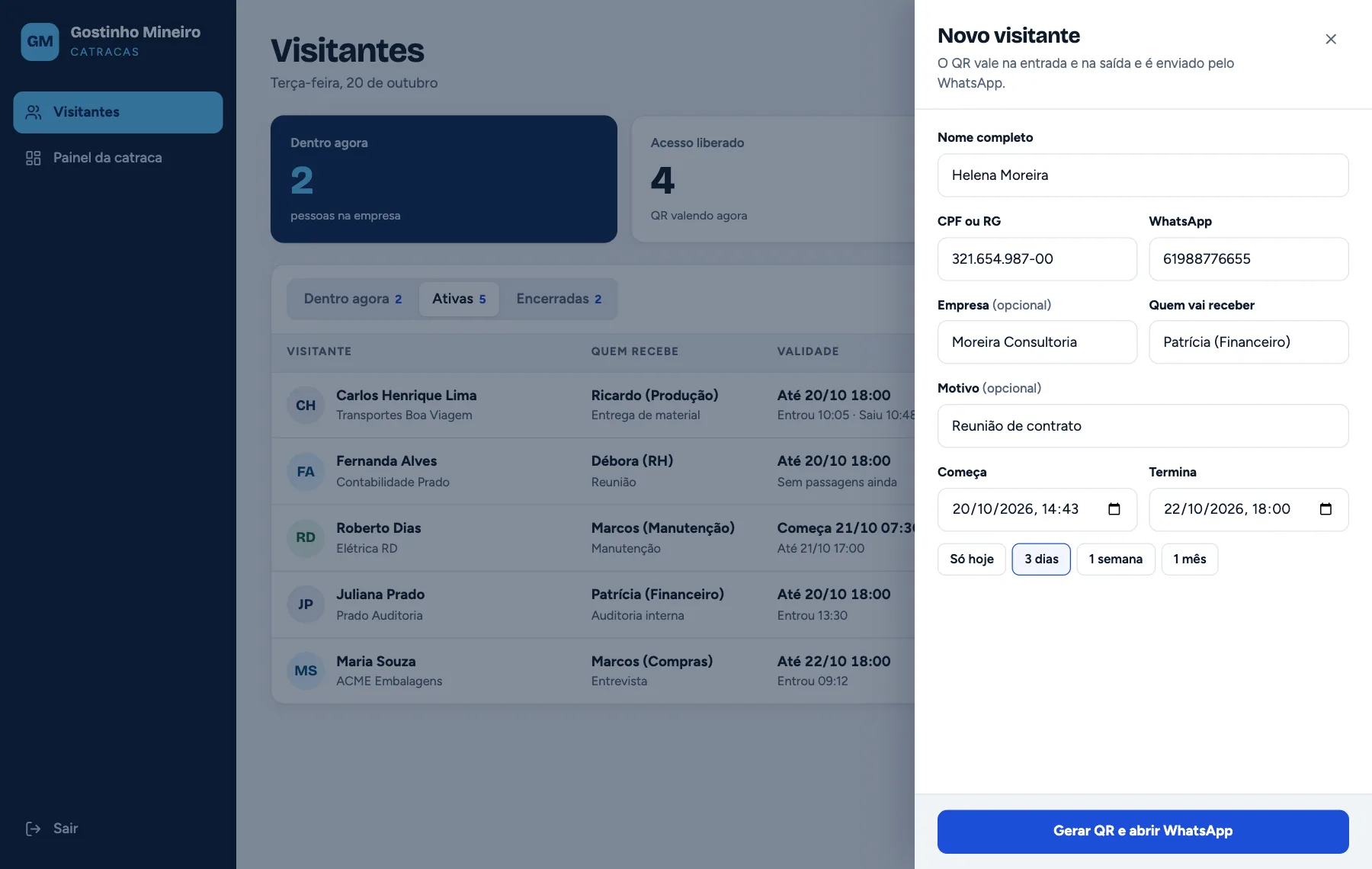Click visitor name Juliana Prado
Screen dimensions: 1372x869
tap(380, 595)
